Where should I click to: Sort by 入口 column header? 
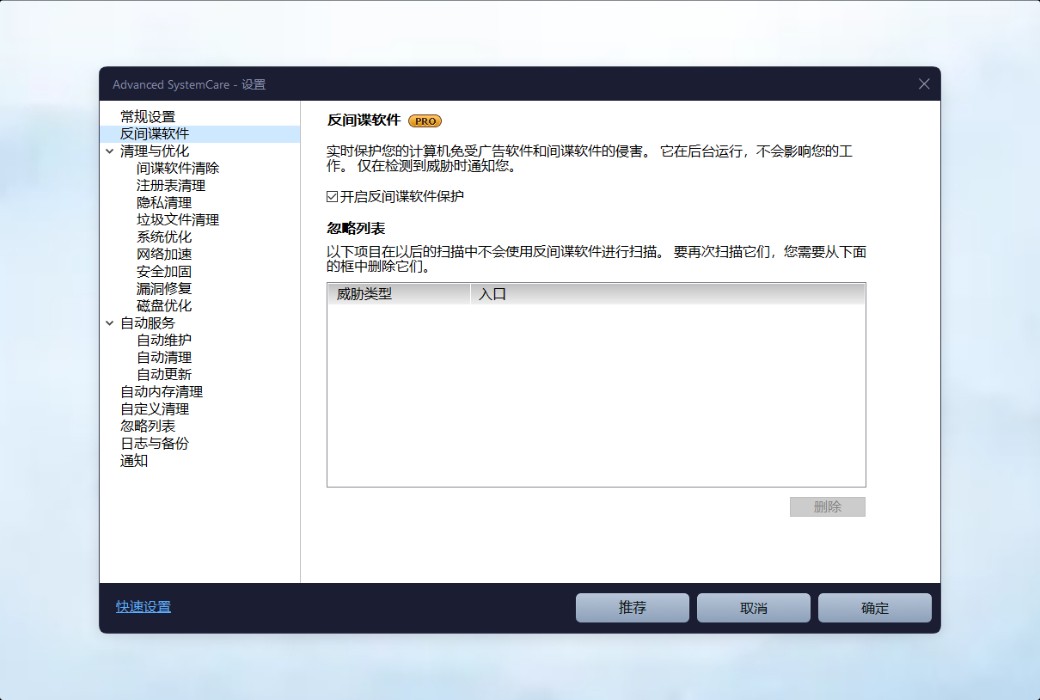click(x=667, y=294)
